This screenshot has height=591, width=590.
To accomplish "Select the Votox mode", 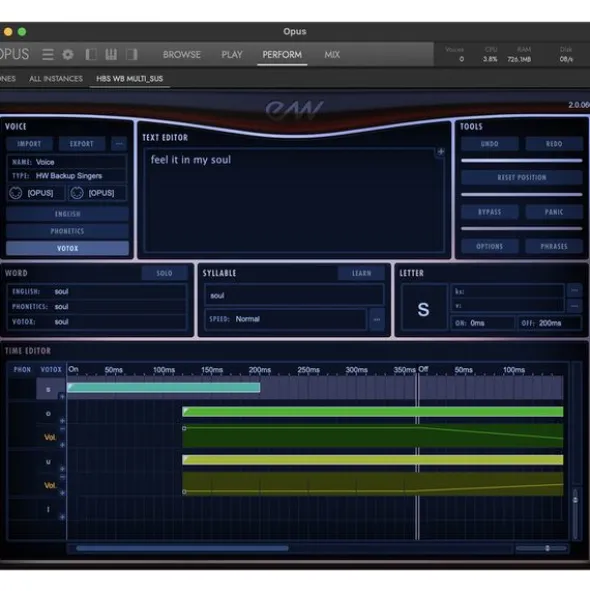I will pyautogui.click(x=67, y=248).
